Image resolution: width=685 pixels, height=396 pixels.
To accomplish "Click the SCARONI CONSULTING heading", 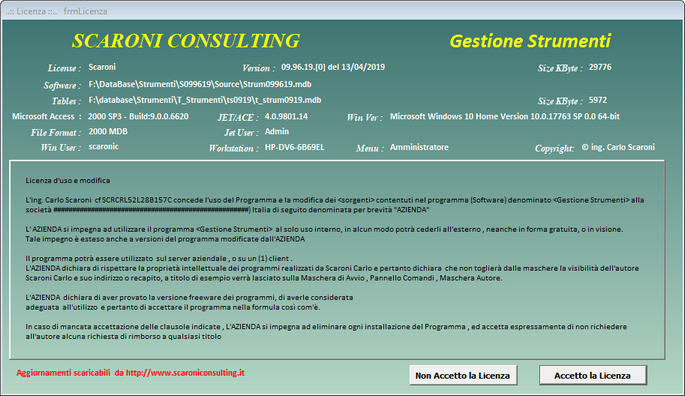I will point(186,41).
